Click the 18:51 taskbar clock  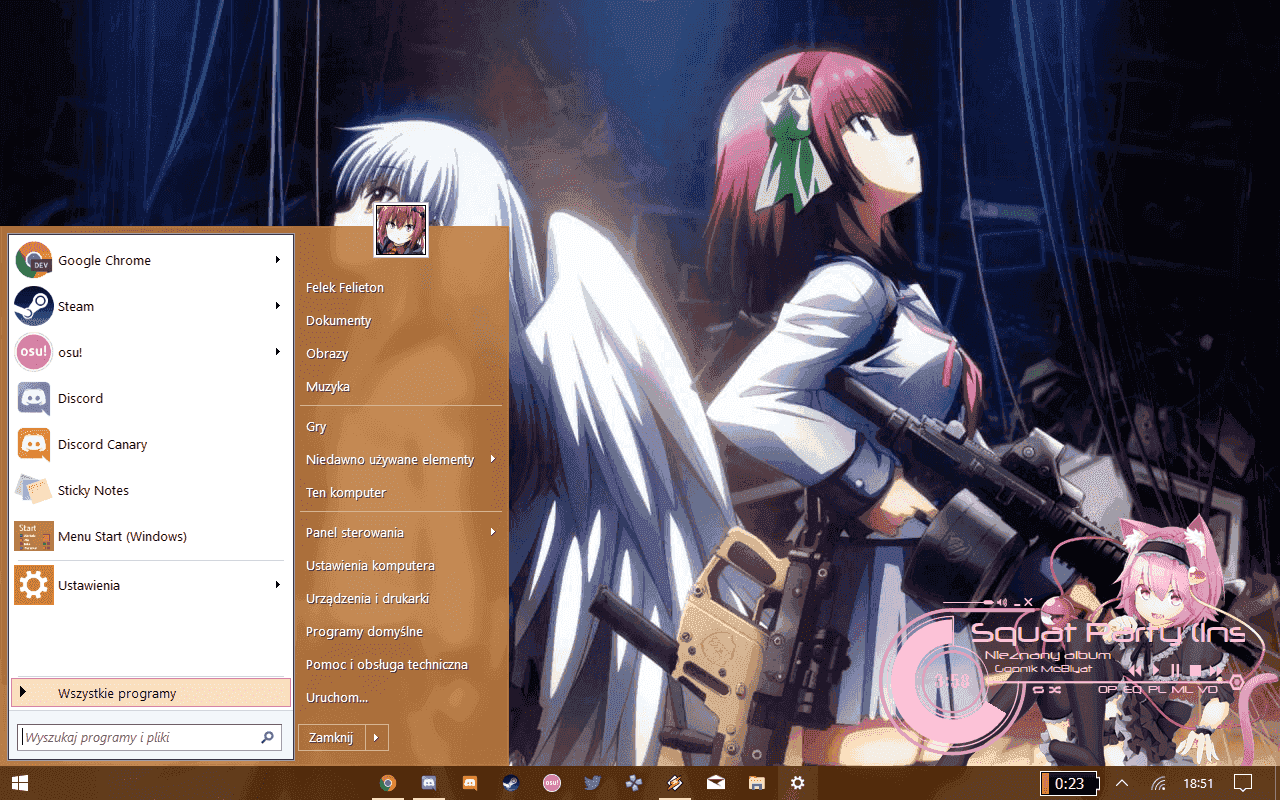[1198, 783]
